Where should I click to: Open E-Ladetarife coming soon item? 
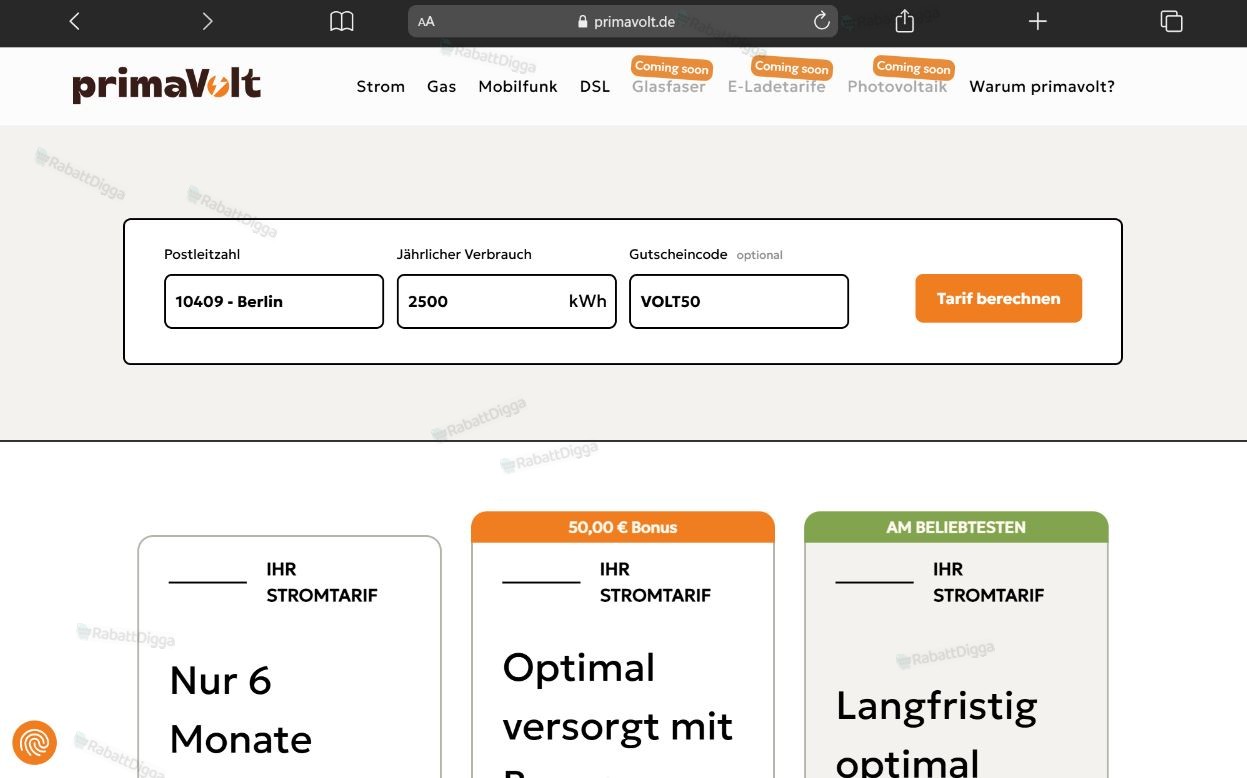[777, 86]
